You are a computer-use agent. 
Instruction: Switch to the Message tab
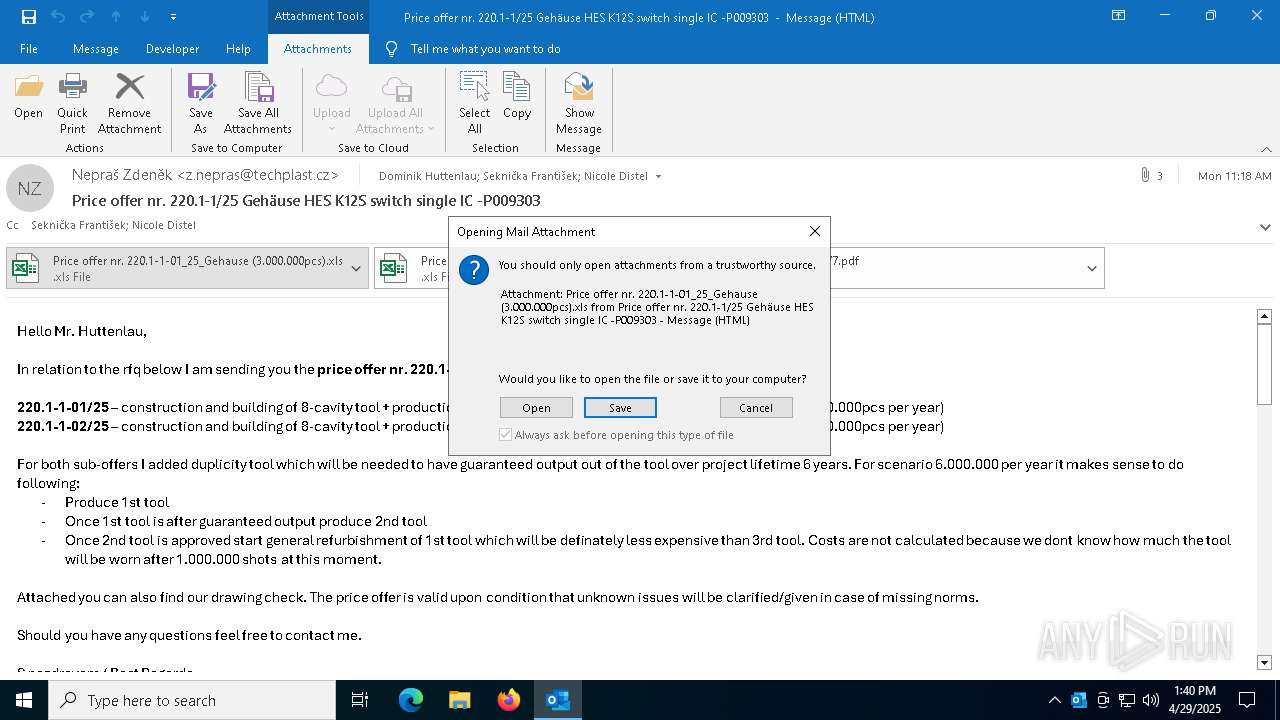[96, 49]
